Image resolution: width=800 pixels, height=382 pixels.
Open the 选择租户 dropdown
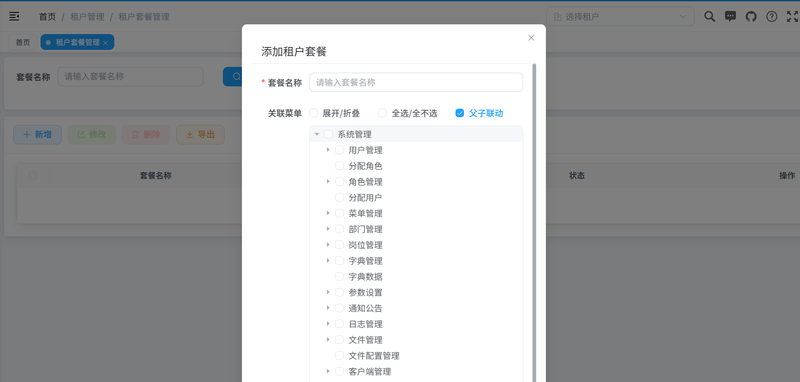click(620, 16)
